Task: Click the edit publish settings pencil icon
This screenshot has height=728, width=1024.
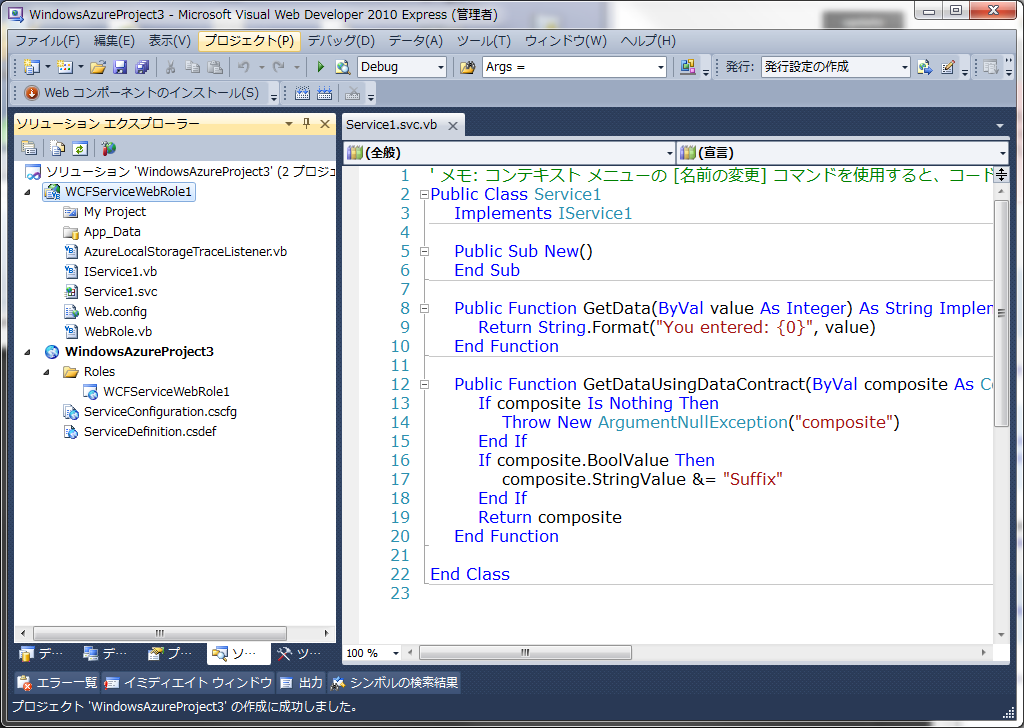Action: [x=948, y=67]
